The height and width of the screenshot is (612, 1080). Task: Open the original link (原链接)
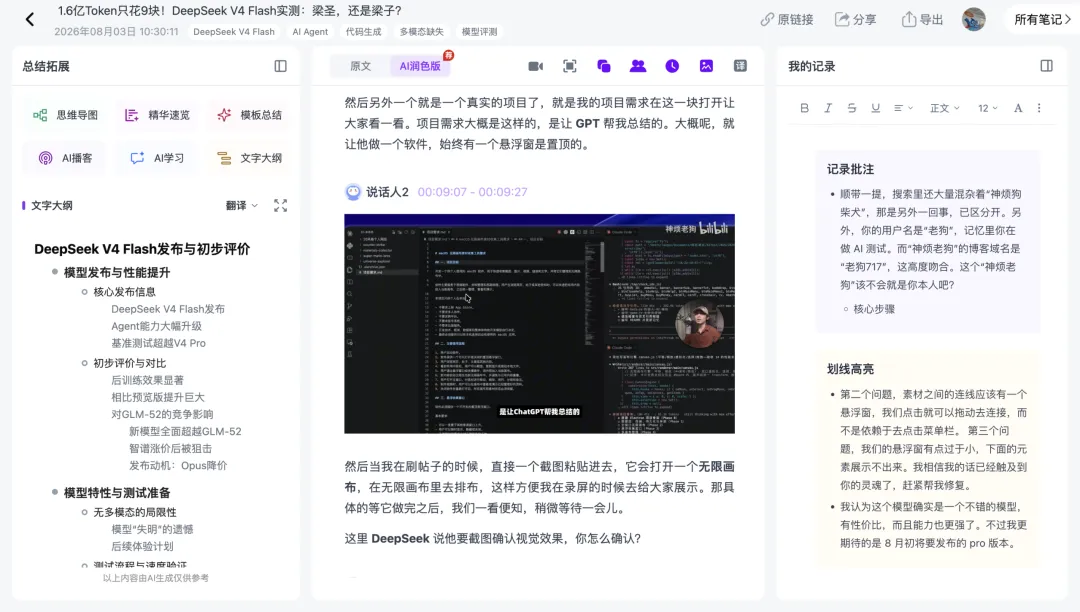tap(787, 19)
